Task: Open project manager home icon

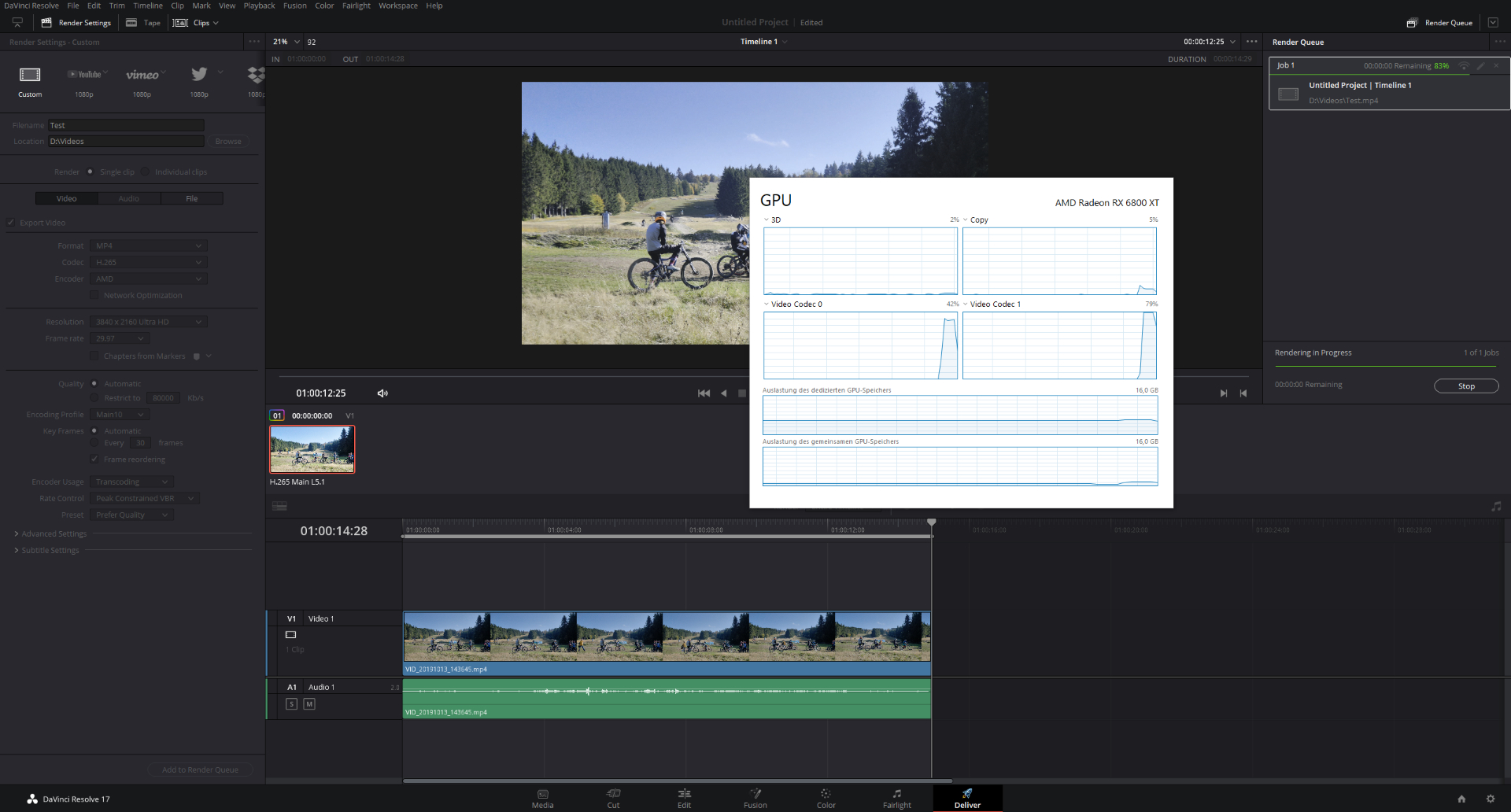Action: [x=1461, y=799]
